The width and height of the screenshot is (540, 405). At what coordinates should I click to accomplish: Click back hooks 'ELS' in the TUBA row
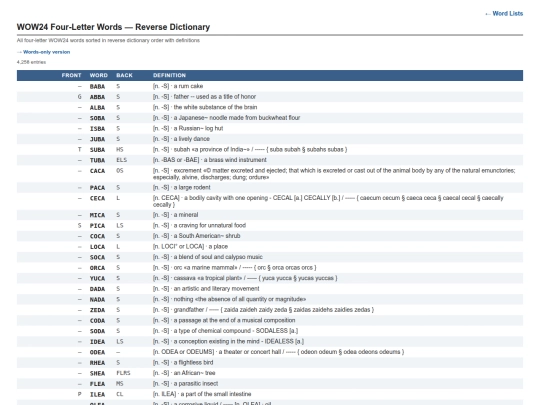point(122,160)
